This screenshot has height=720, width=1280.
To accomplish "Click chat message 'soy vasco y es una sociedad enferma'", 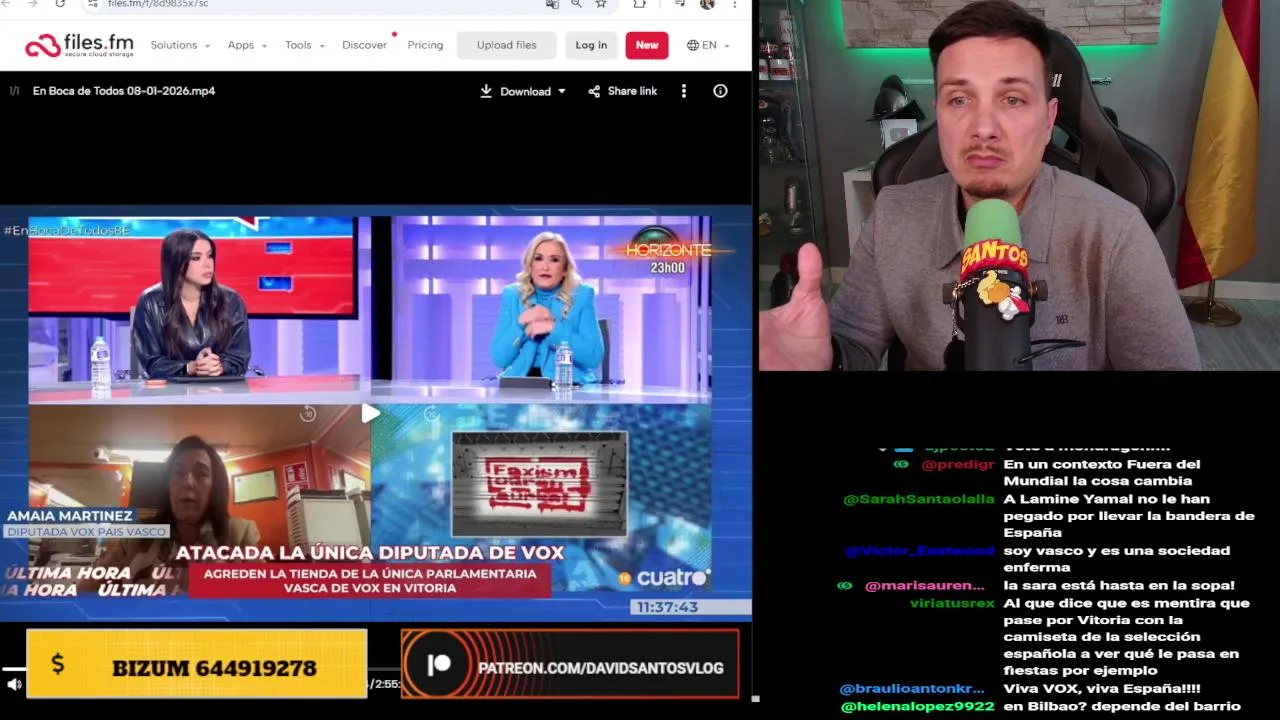I will [1117, 559].
